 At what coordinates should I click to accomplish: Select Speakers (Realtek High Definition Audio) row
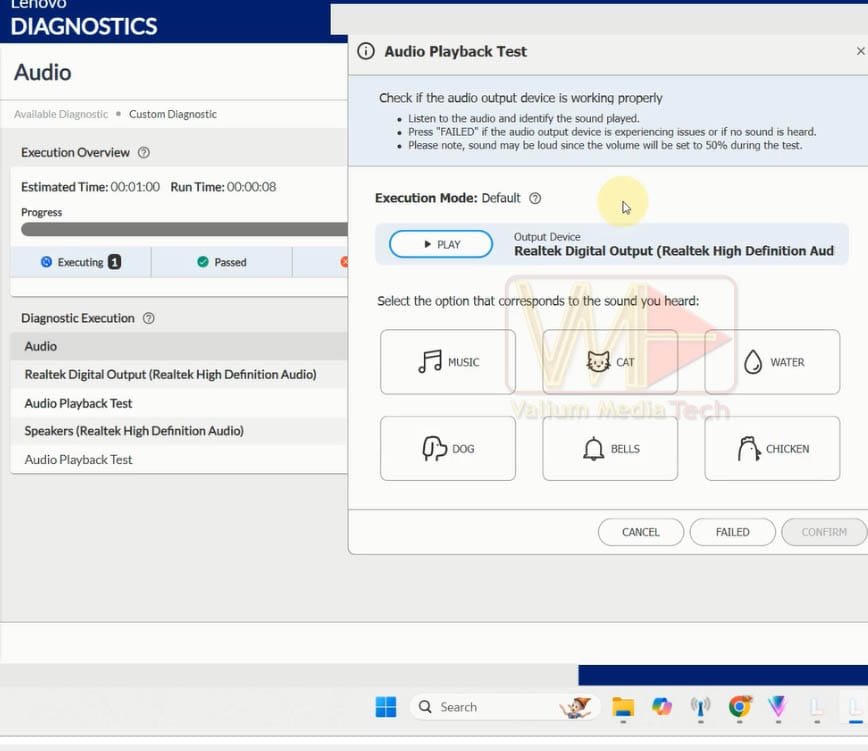coord(179,431)
